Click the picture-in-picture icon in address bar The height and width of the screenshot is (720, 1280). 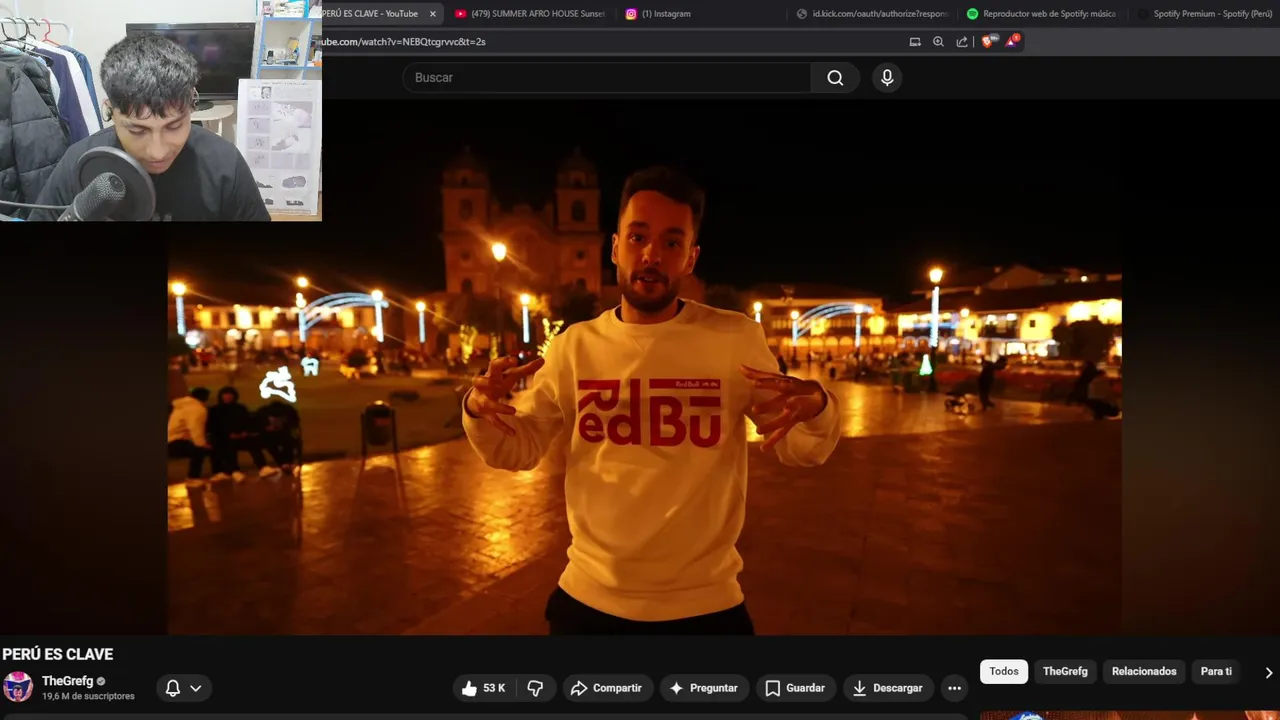914,42
